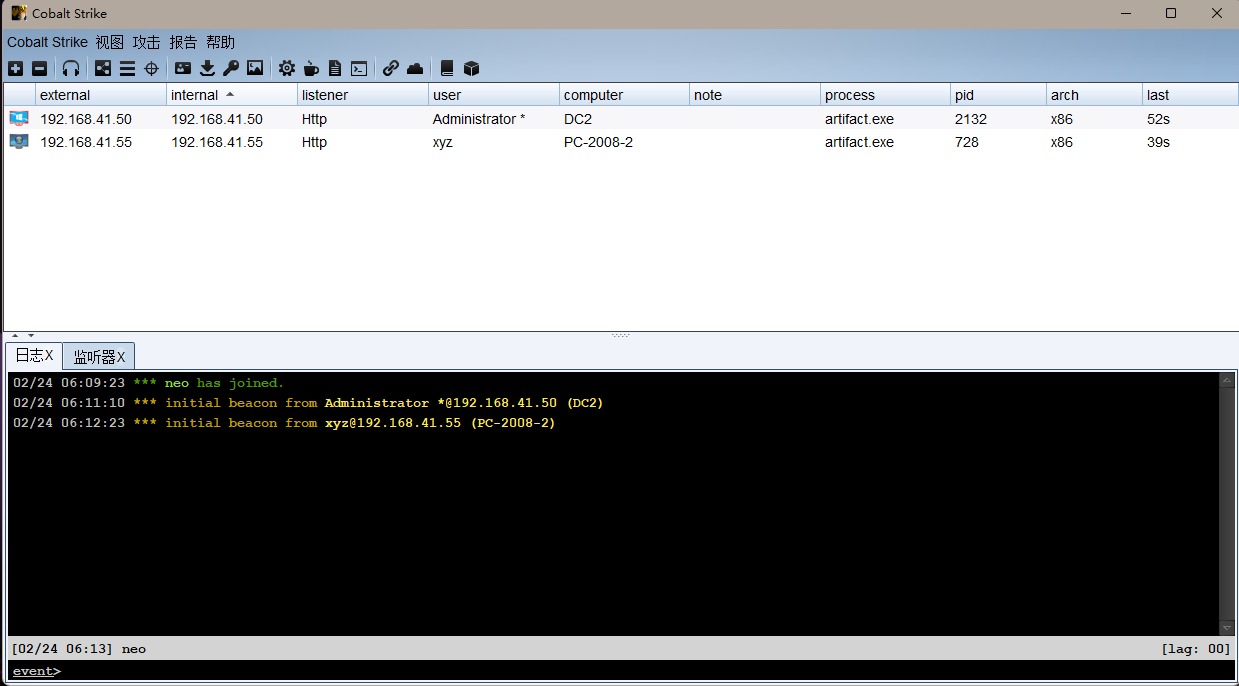
Task: Select the PC-2008-2 computer cell
Action: pyautogui.click(x=625, y=142)
